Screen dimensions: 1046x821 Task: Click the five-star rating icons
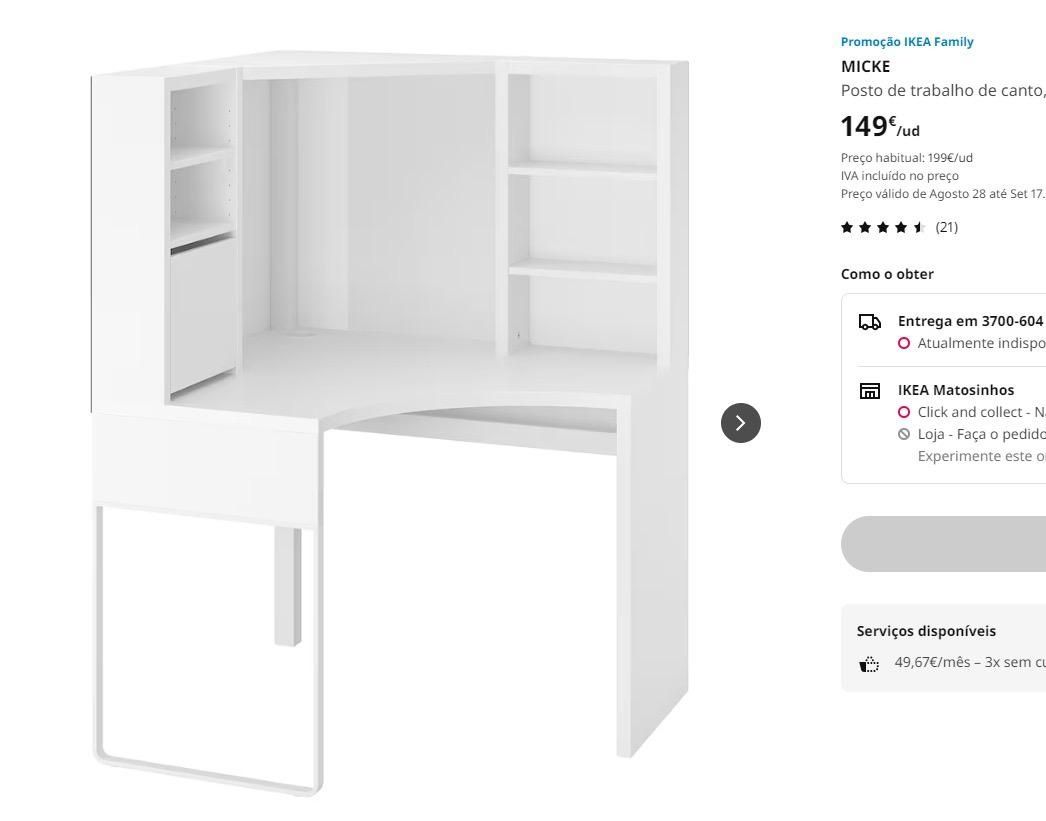883,227
